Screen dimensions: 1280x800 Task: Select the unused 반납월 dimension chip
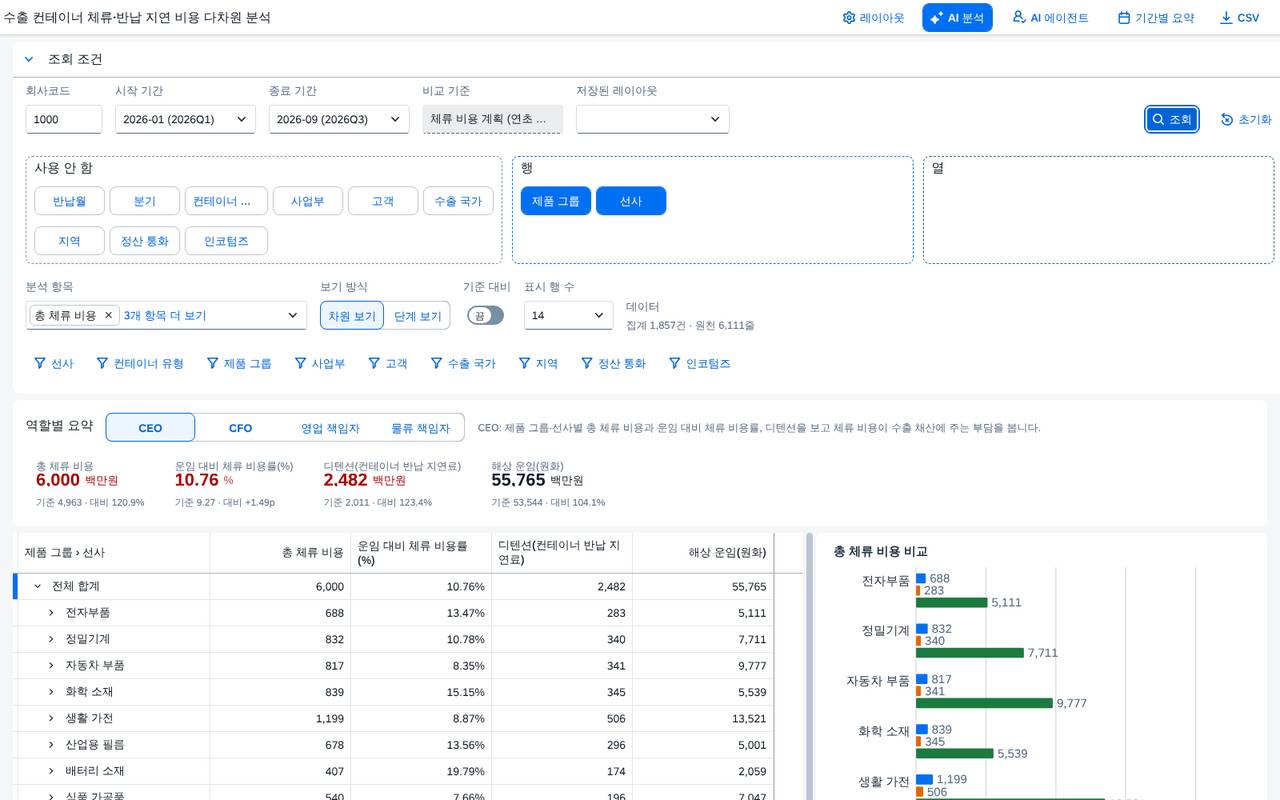point(69,201)
